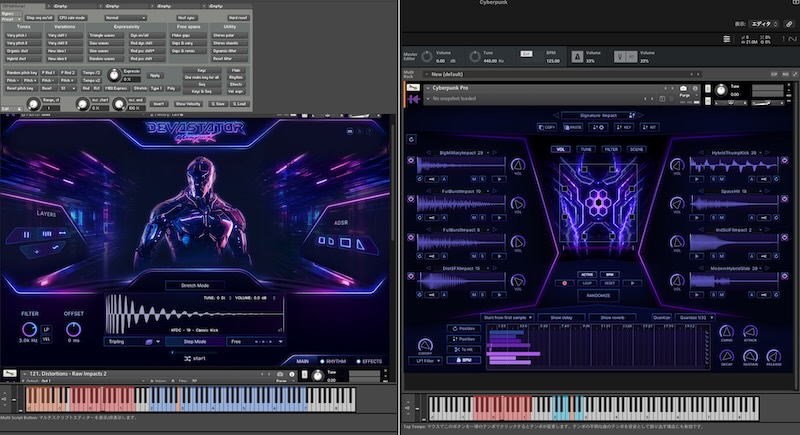Click the play button beside the RESET button

633,283
